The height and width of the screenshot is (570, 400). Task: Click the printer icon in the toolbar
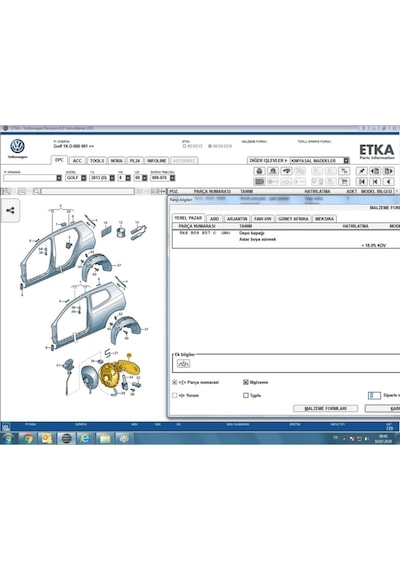click(x=259, y=171)
